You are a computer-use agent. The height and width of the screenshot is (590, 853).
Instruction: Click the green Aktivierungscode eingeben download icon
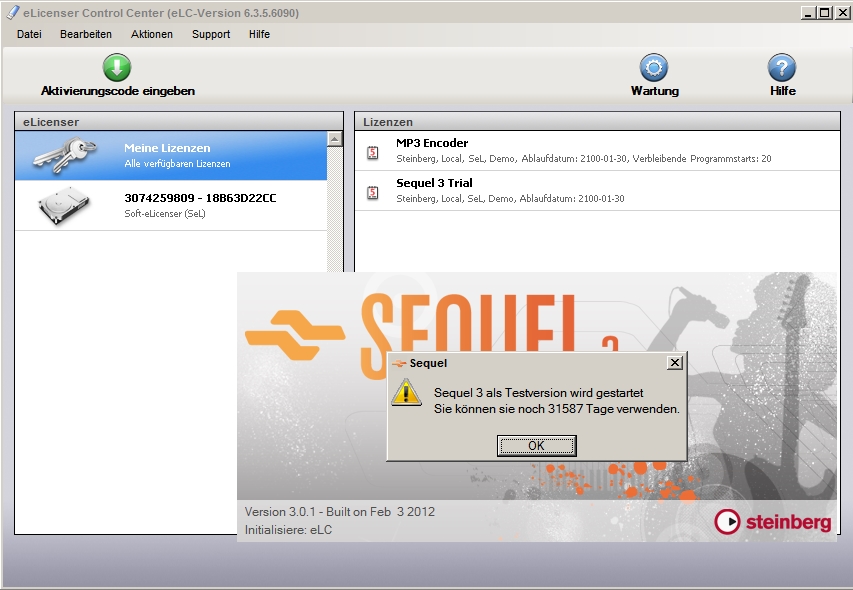coord(117,67)
